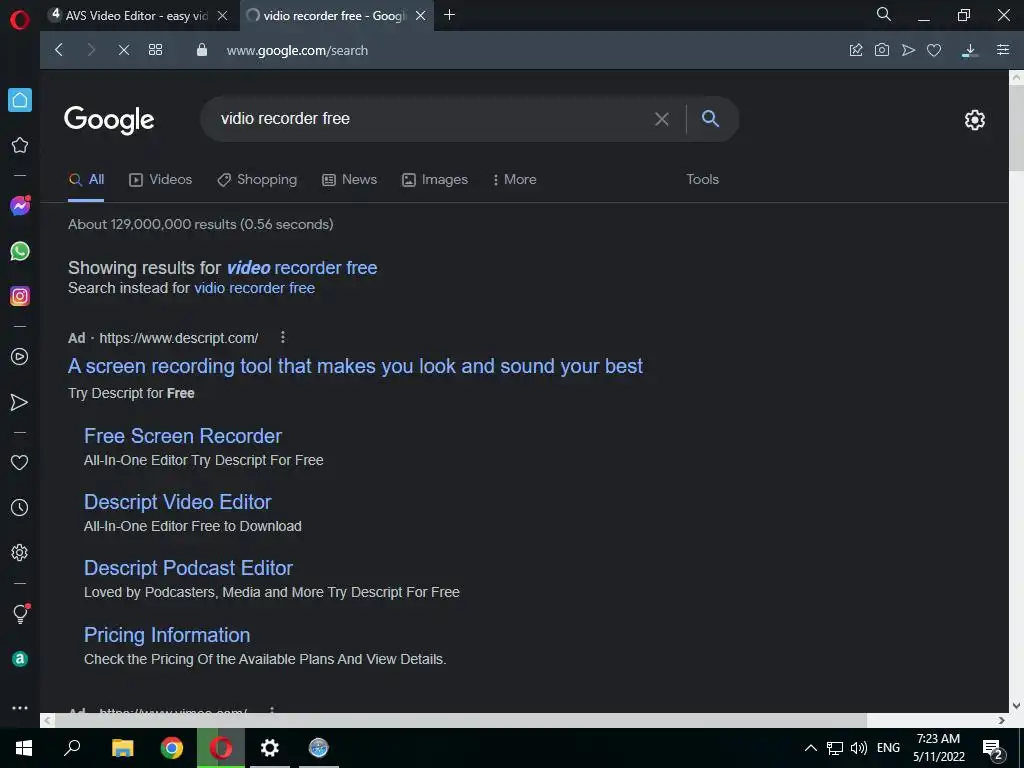Go back to previous page
1024x768 pixels.
pos(59,50)
